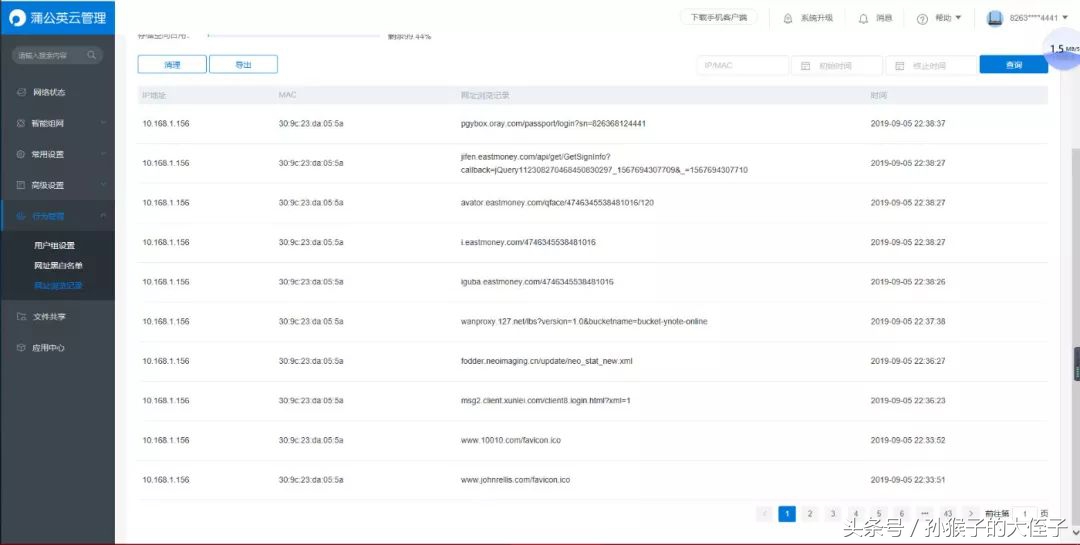
Task: Click the fodder.neoimaging.cn URL record
Action: (546, 361)
